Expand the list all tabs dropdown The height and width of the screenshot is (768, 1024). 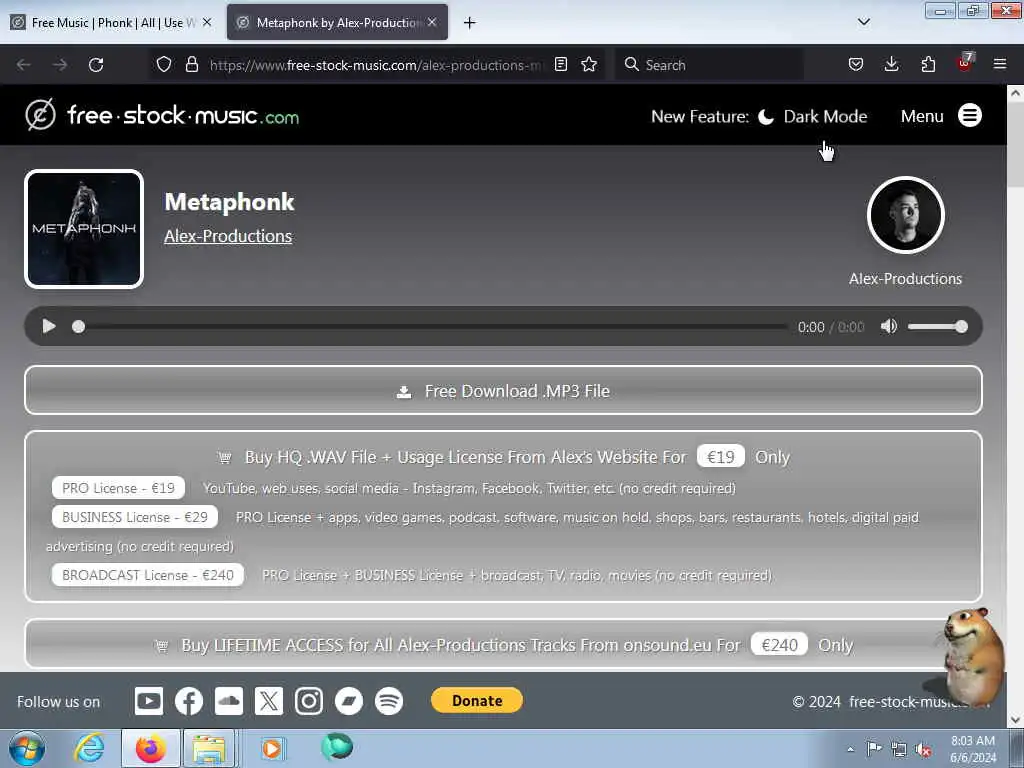point(863,22)
